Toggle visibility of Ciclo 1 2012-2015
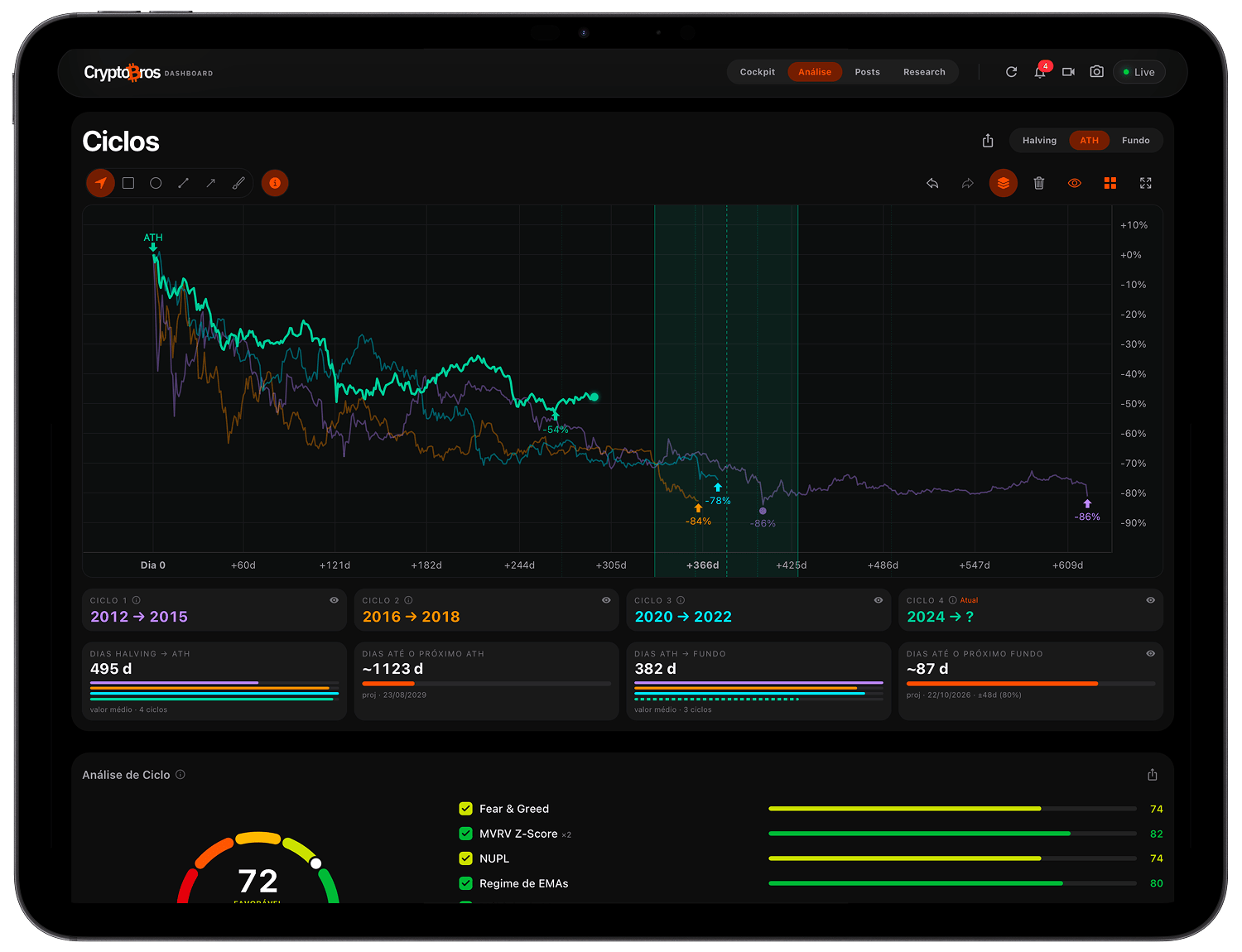This screenshot has height=952, width=1242. pos(335,600)
